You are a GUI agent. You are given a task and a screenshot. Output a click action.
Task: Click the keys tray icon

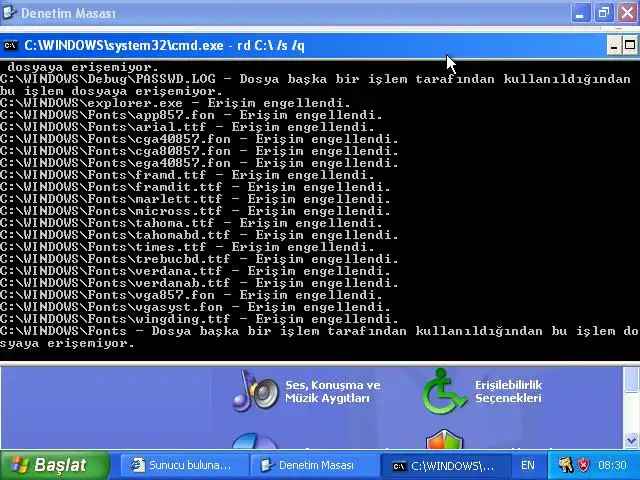pyautogui.click(x=566, y=465)
